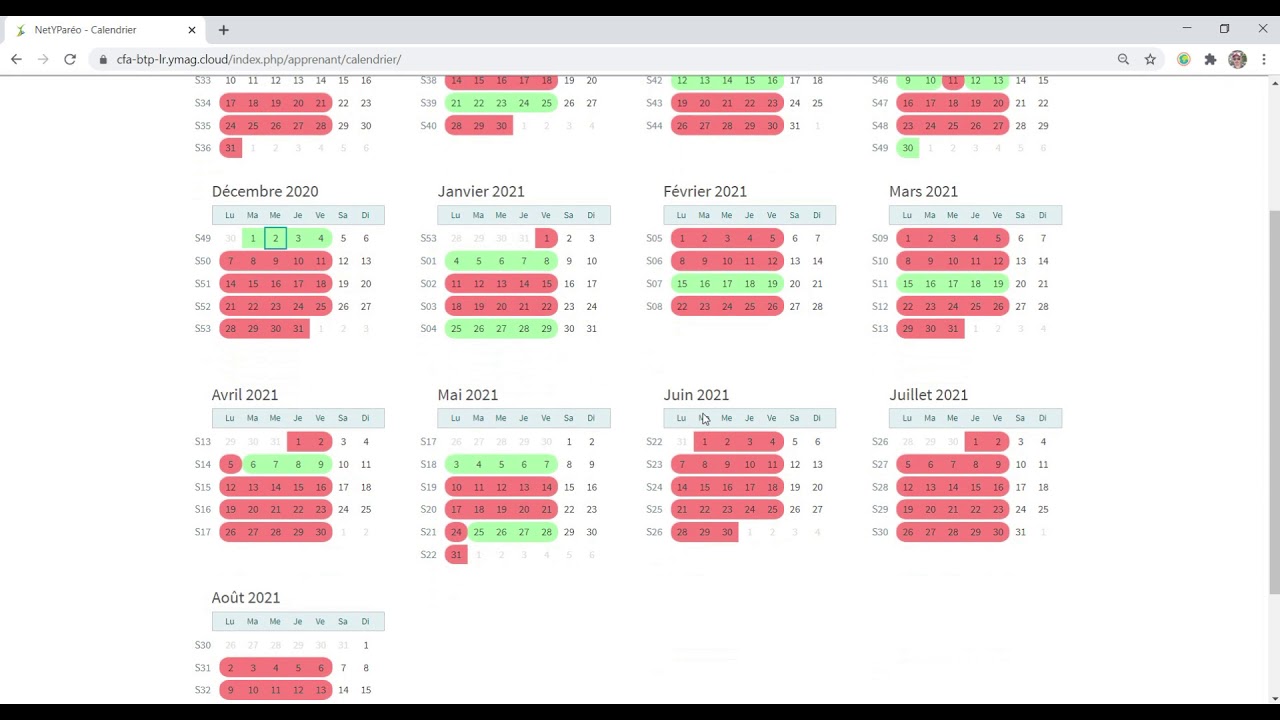Select day 17 in Février 2021
The image size is (1280, 720).
pos(727,284)
